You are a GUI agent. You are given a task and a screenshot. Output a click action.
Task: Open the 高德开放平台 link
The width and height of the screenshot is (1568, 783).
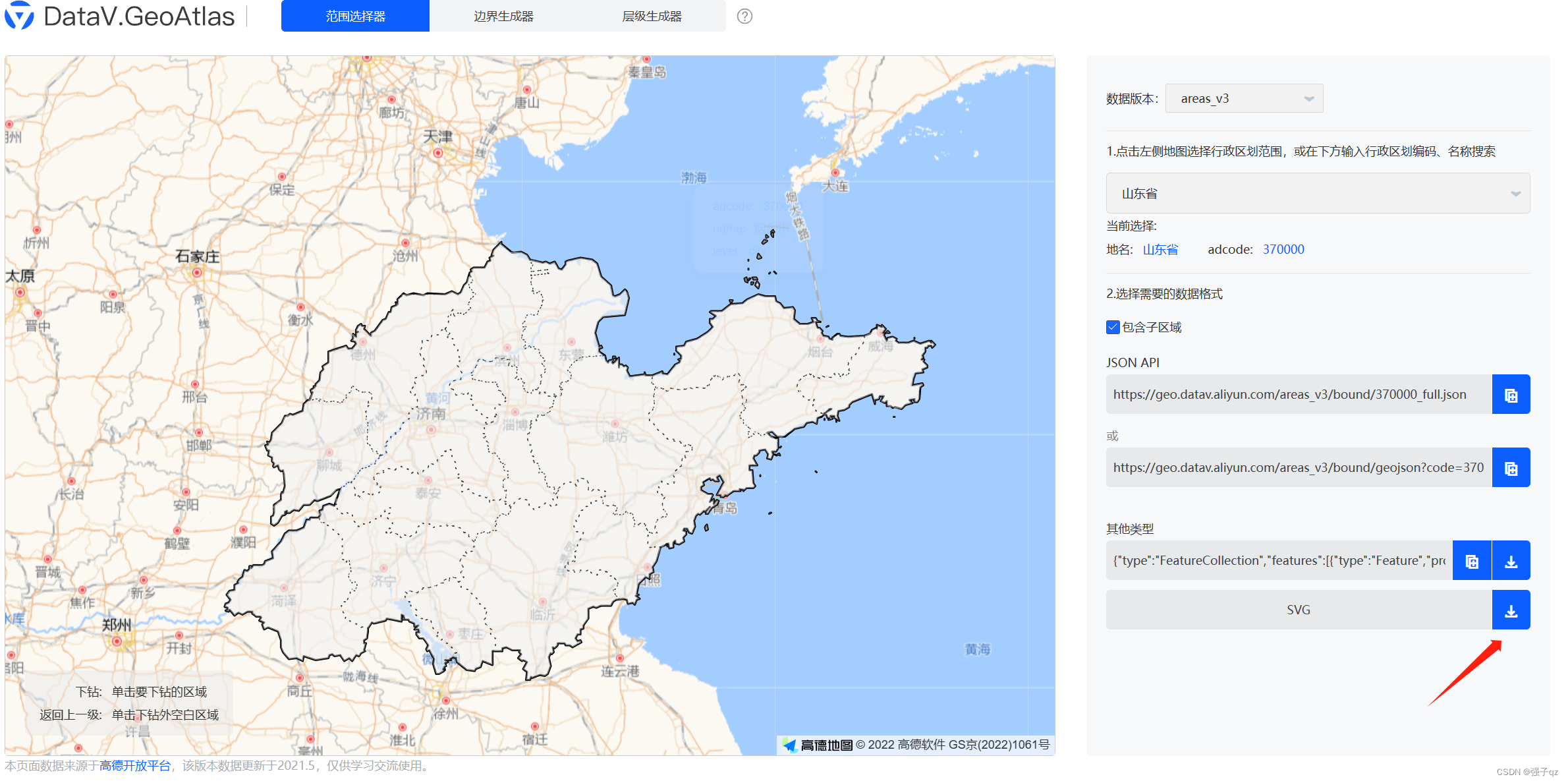[135, 766]
